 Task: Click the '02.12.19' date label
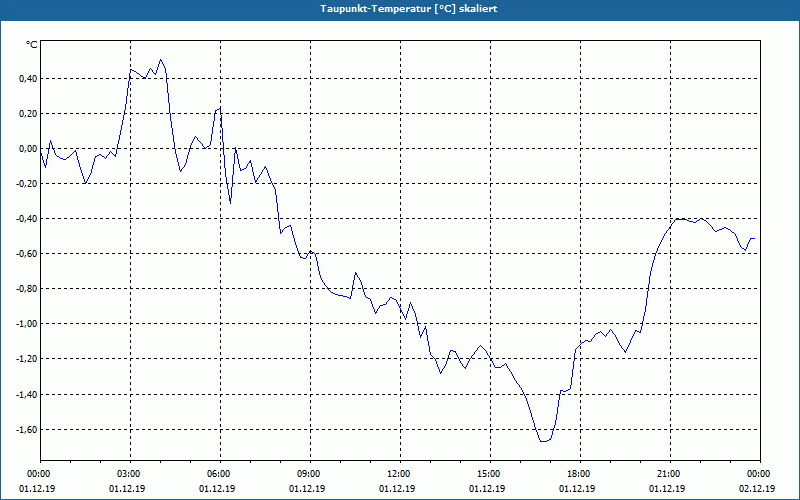[x=757, y=489]
